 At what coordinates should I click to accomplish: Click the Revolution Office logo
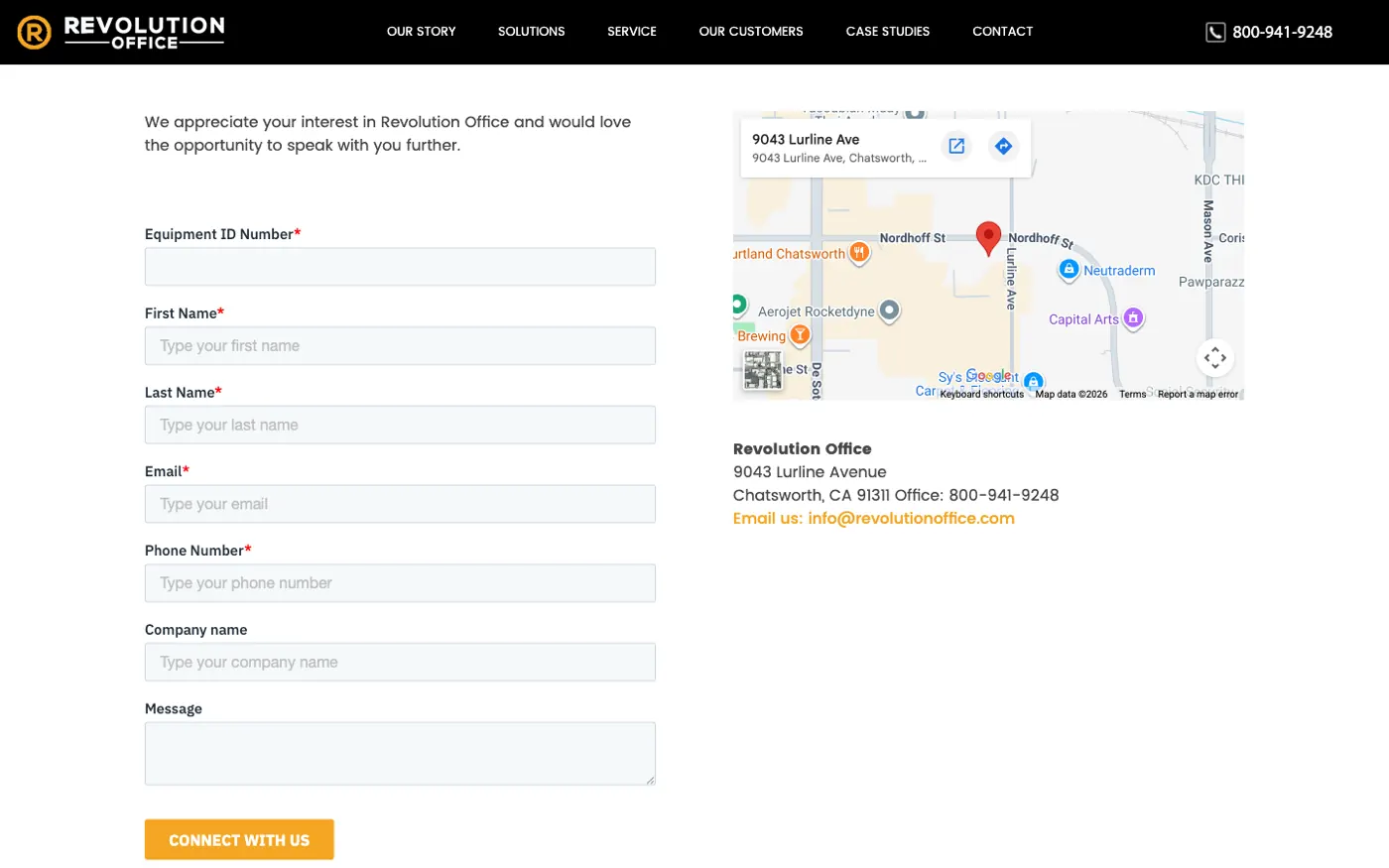click(121, 32)
